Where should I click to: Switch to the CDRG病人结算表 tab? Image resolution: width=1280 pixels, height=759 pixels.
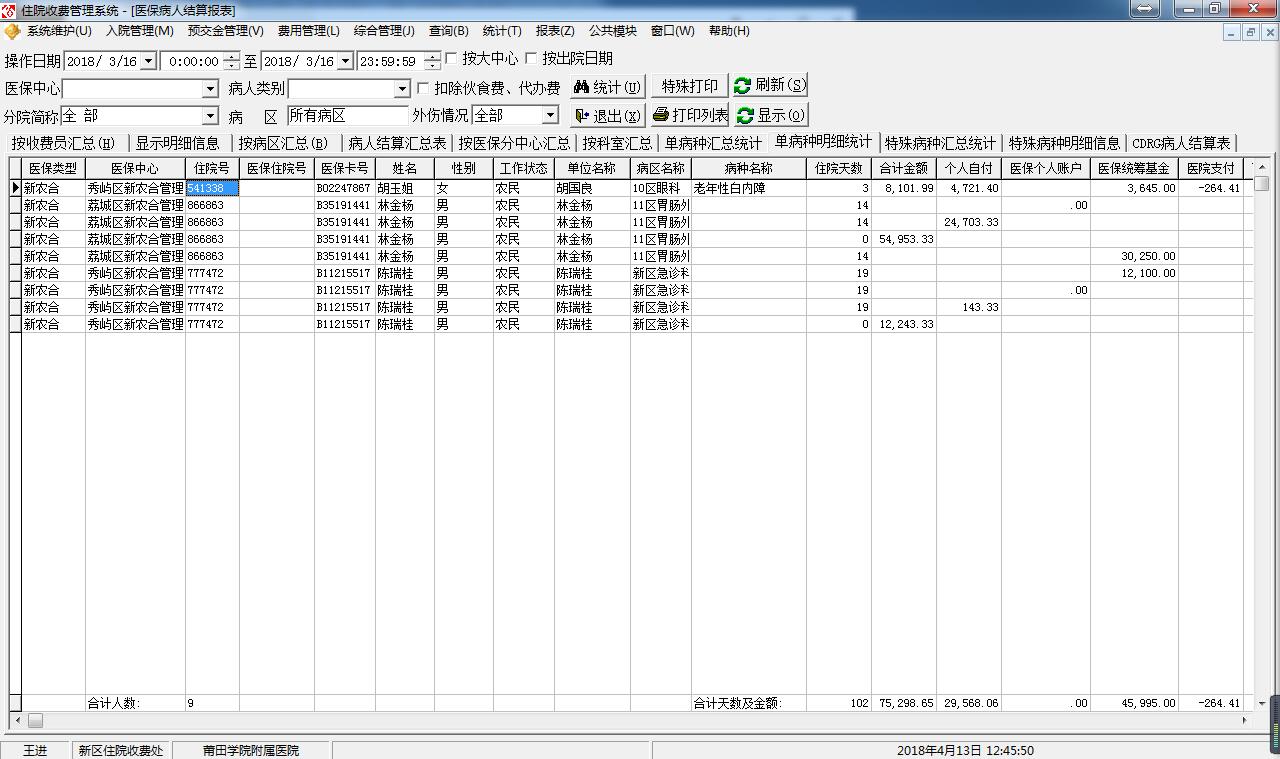[1181, 143]
